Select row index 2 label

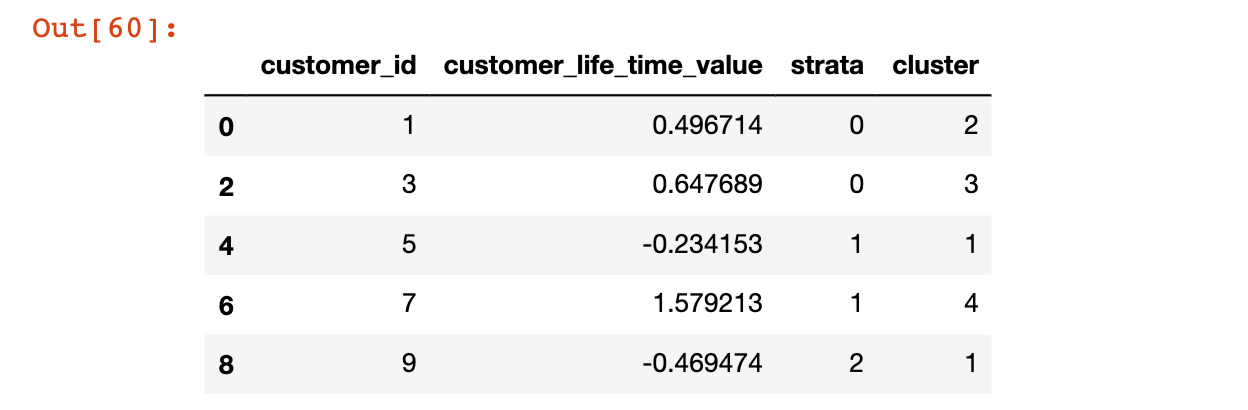[226, 186]
